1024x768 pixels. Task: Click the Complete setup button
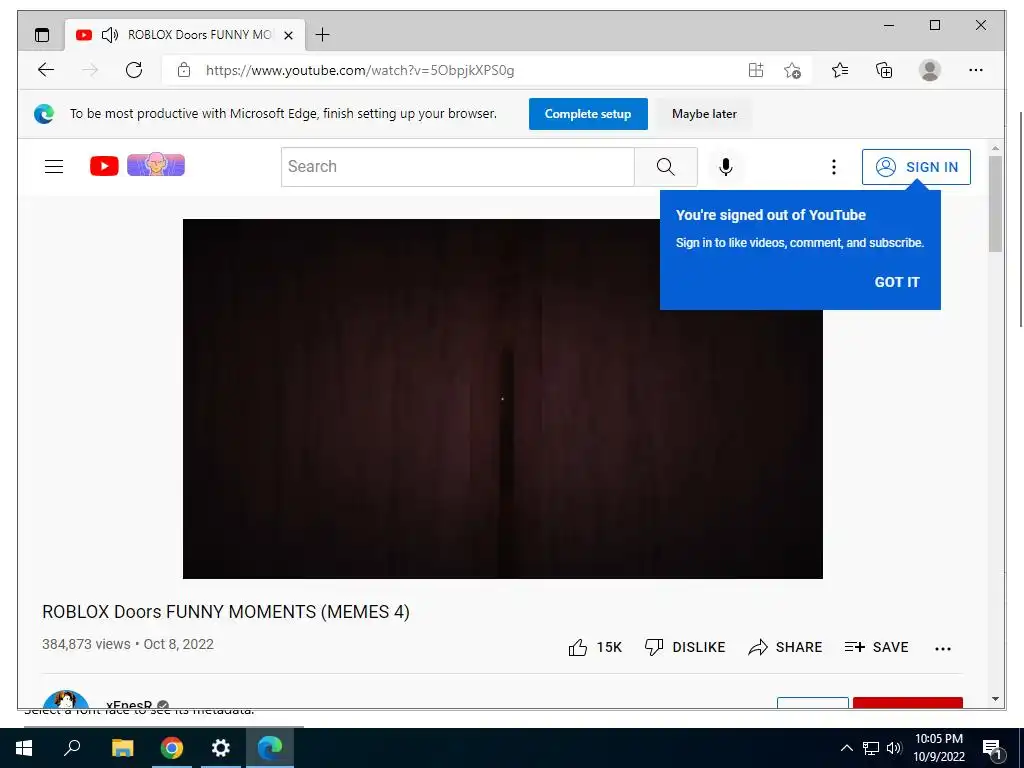point(588,114)
